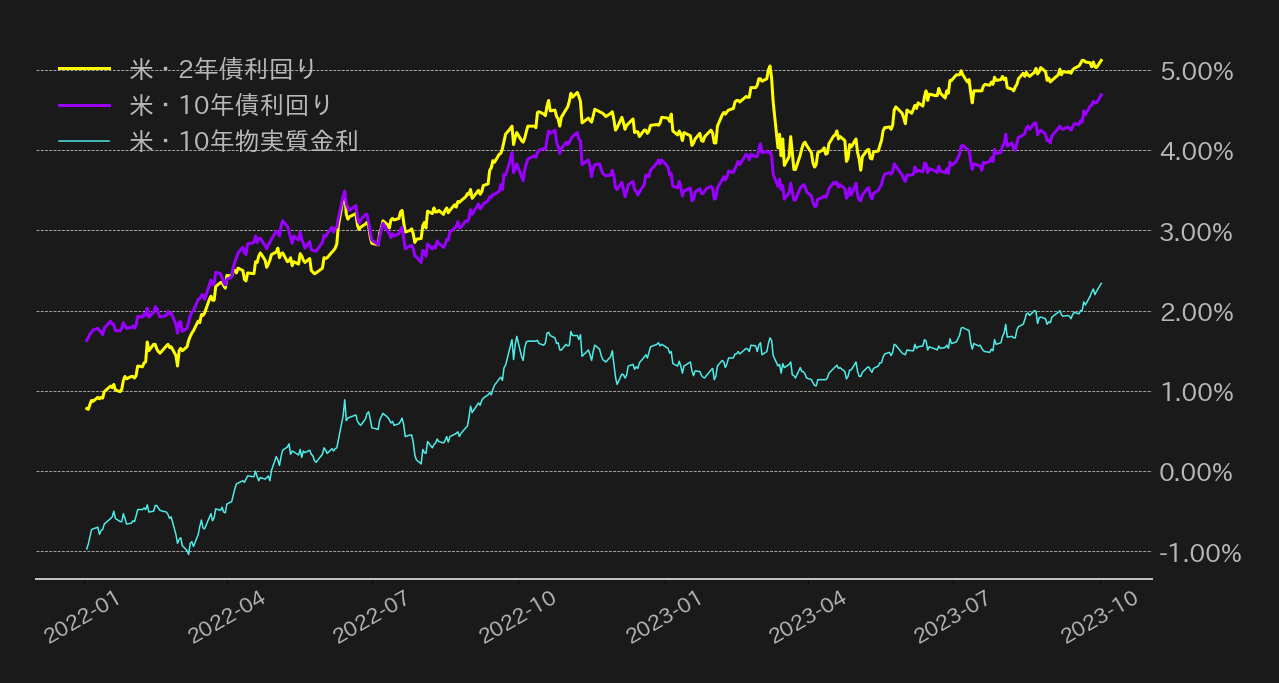Select the 米・10年物実質金利 legend label
This screenshot has width=1279, height=683.
244,141
